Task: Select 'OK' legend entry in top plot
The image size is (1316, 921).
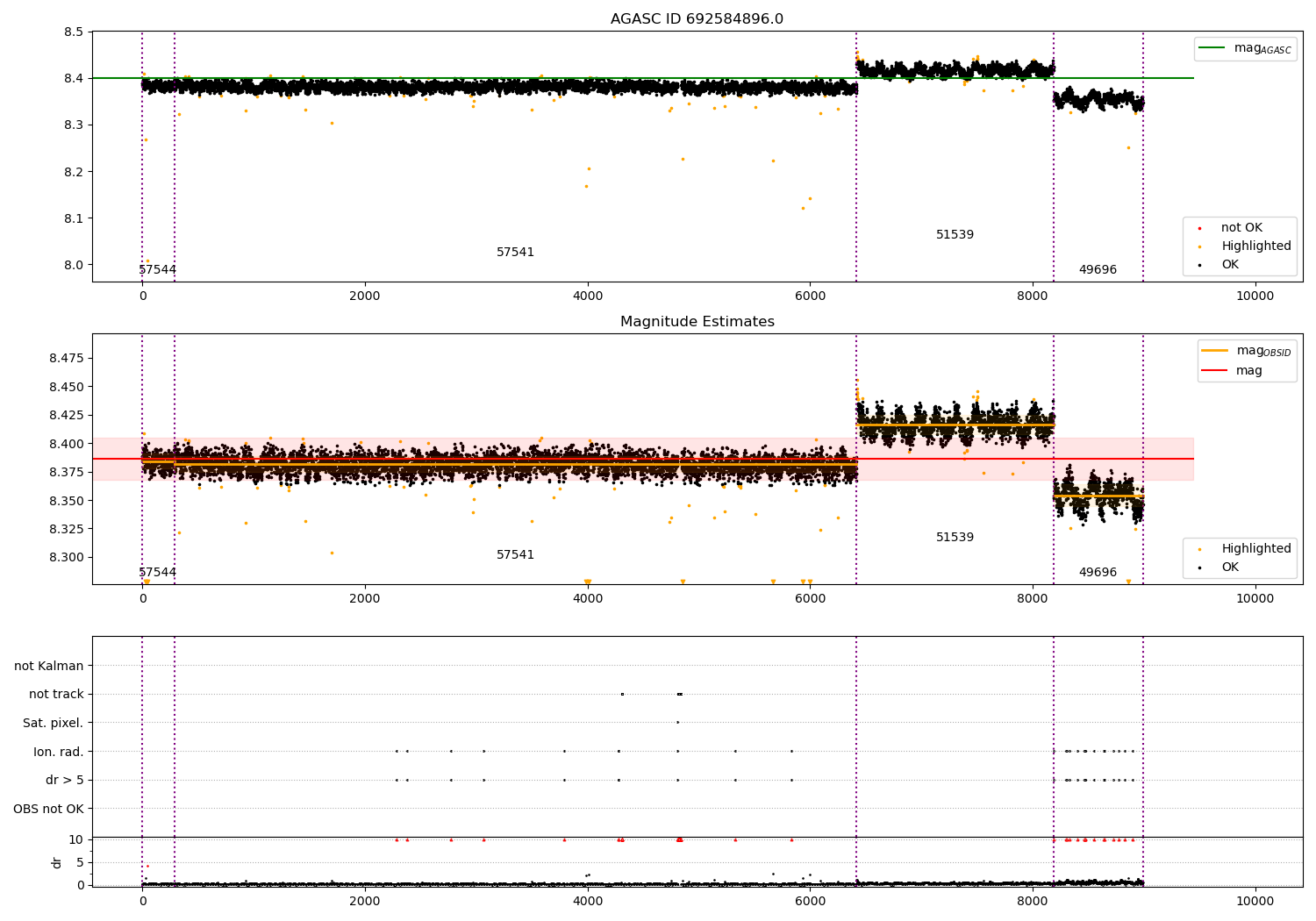Action: (1219, 264)
